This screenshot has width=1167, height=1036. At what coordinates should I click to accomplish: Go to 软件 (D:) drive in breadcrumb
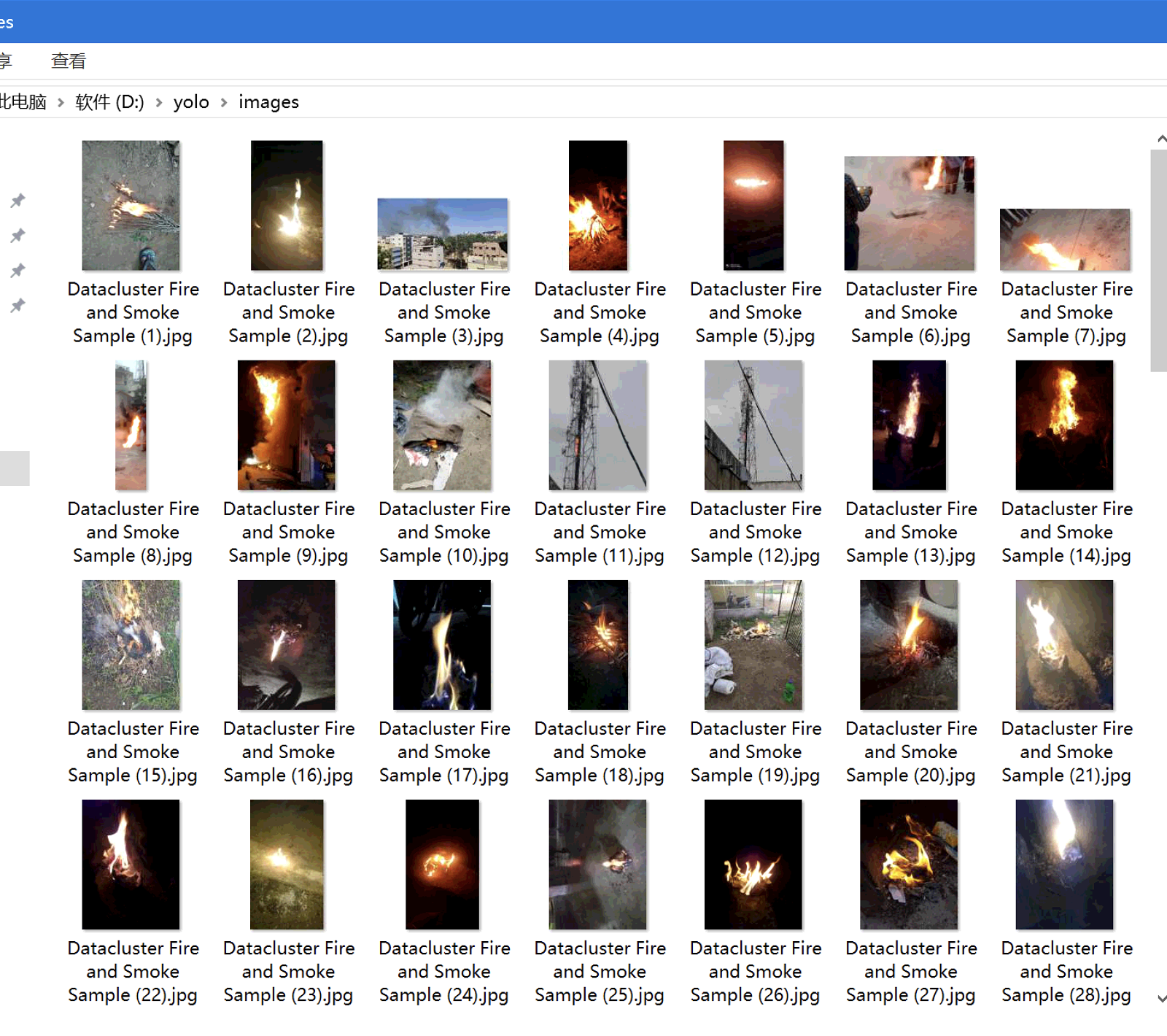(109, 102)
